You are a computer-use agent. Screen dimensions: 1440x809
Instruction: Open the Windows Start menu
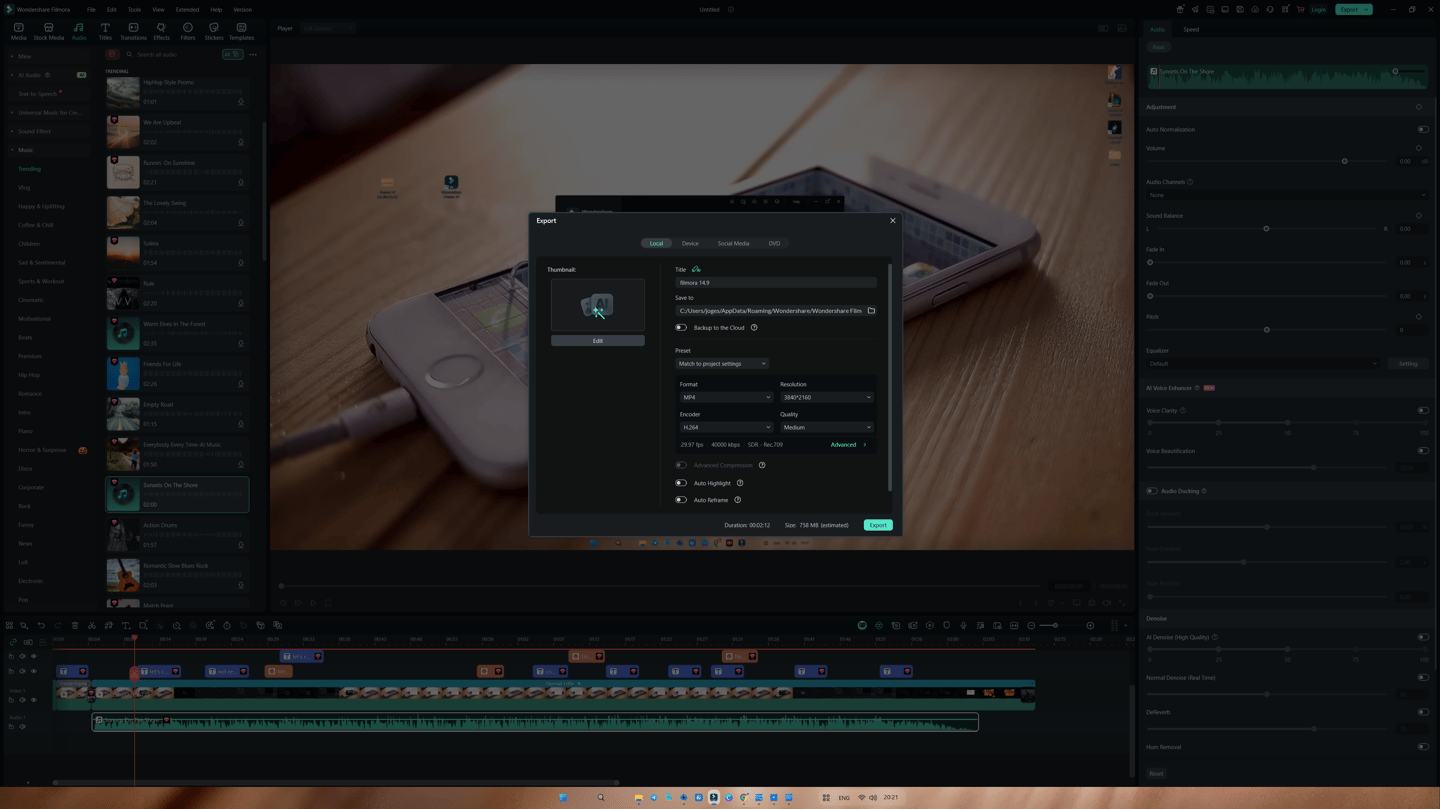[563, 798]
